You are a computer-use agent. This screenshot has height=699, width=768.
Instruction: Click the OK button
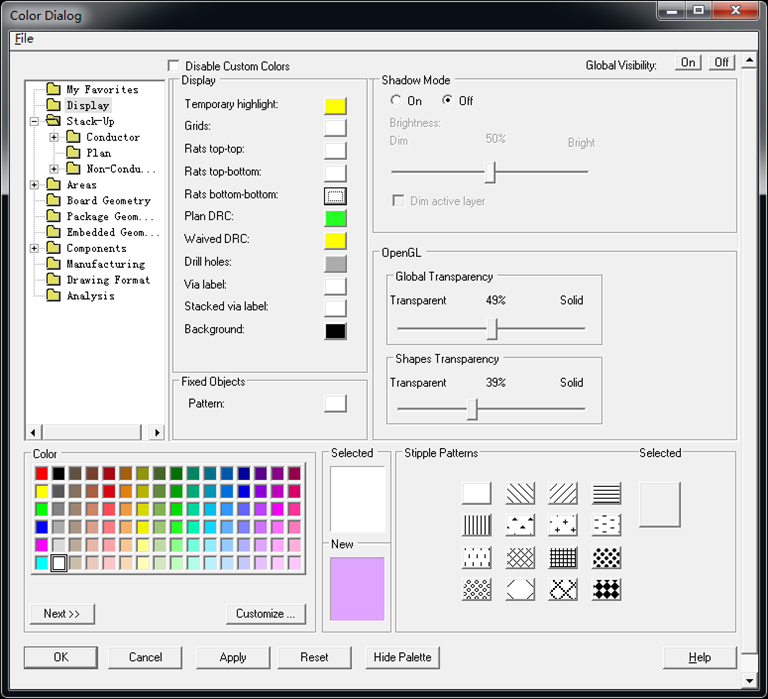click(x=61, y=657)
